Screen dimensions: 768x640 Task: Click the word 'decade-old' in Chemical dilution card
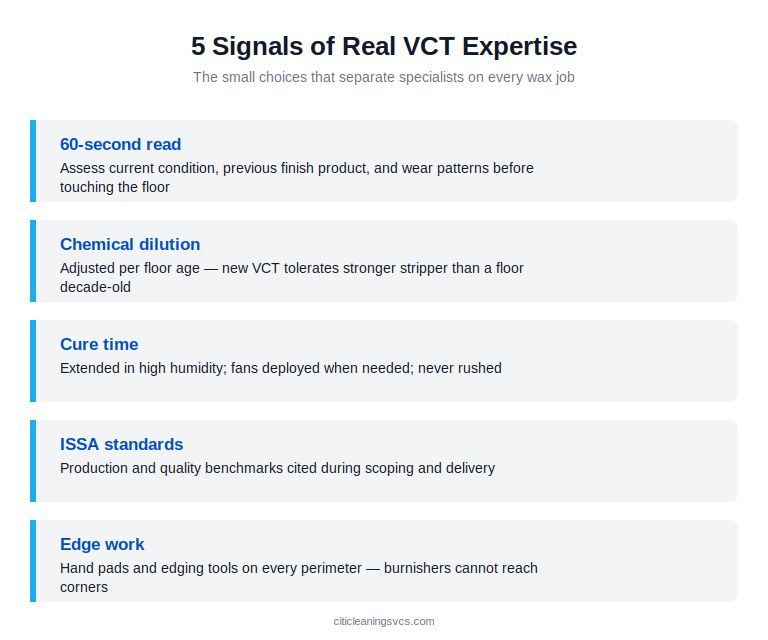pos(95,287)
